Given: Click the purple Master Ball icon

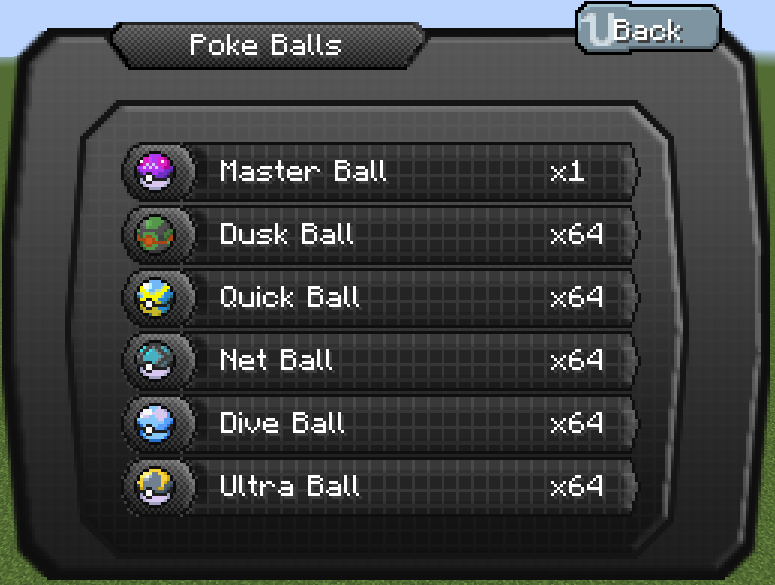Looking at the screenshot, I should pos(155,171).
